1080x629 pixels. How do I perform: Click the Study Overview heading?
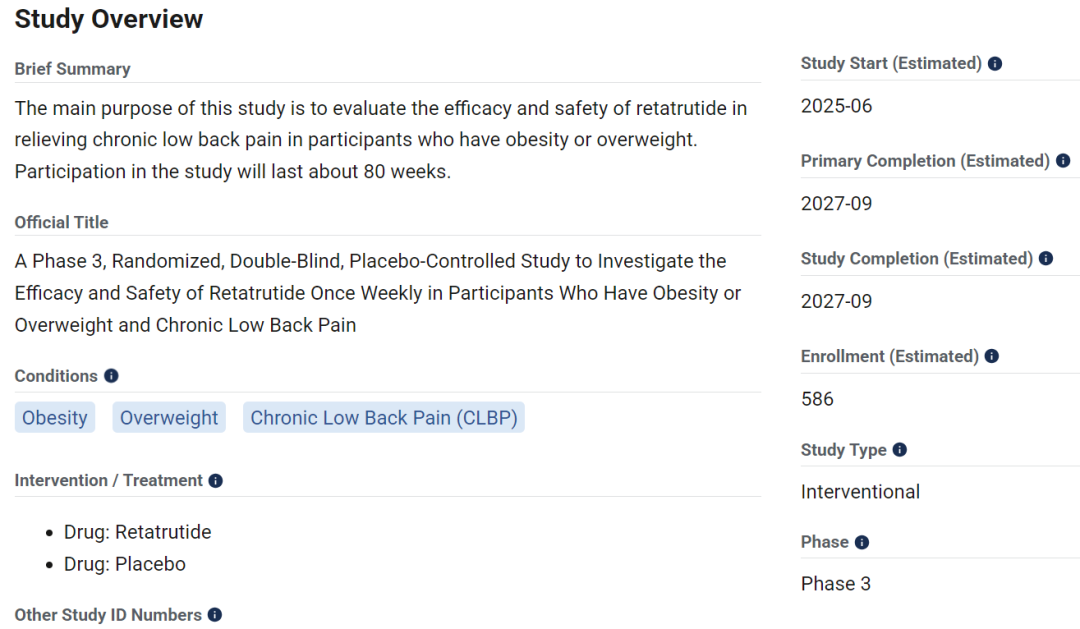point(109,19)
